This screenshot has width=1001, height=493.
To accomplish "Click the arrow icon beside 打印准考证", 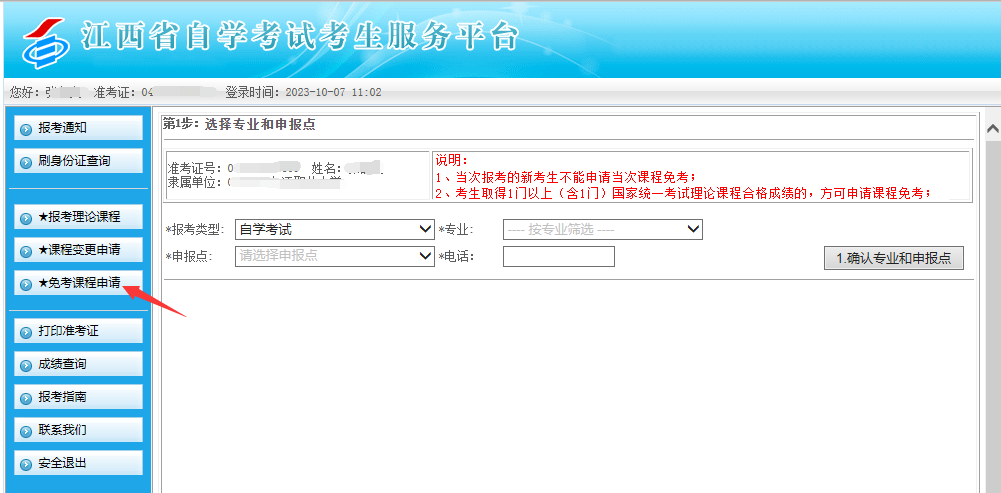I will tap(26, 332).
